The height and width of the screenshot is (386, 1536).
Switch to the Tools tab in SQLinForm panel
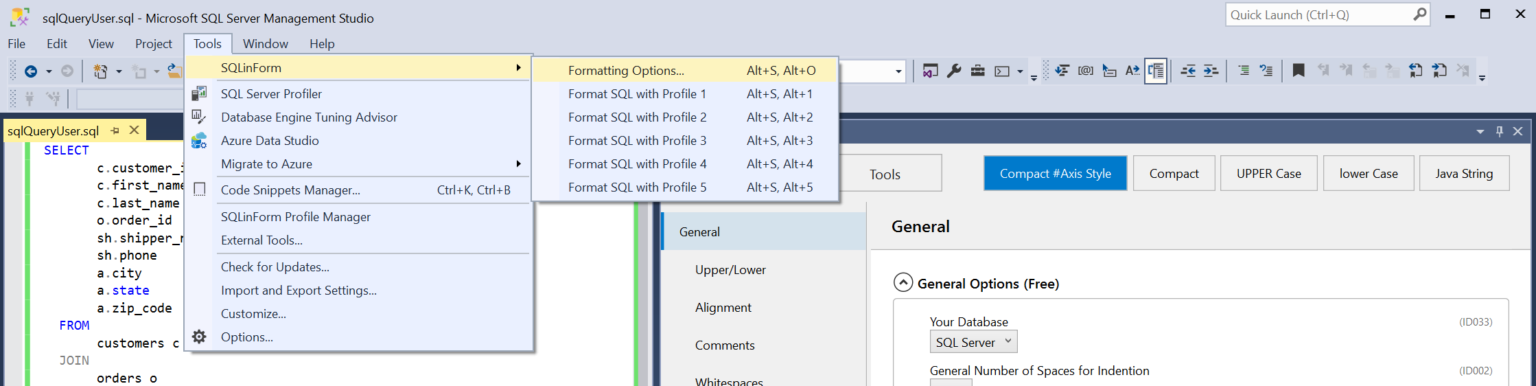pos(885,174)
